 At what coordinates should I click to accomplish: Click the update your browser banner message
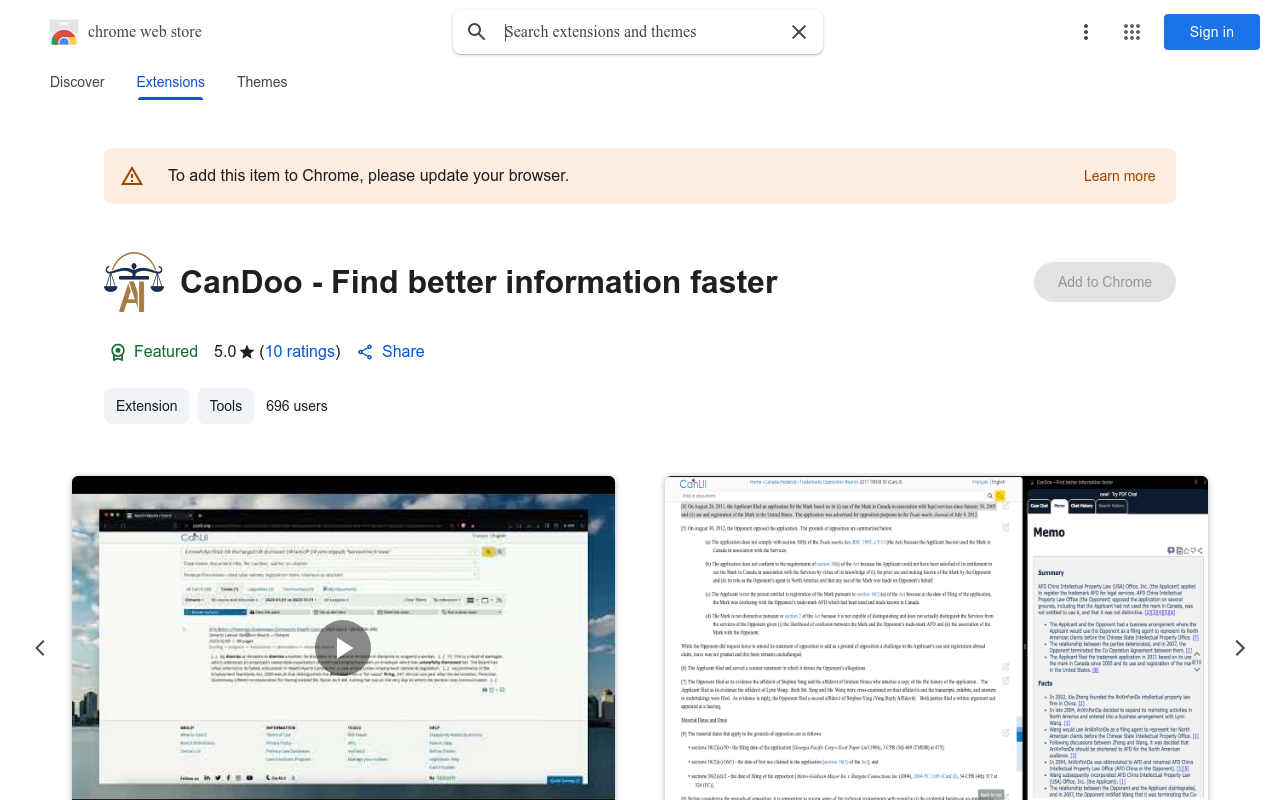(368, 176)
